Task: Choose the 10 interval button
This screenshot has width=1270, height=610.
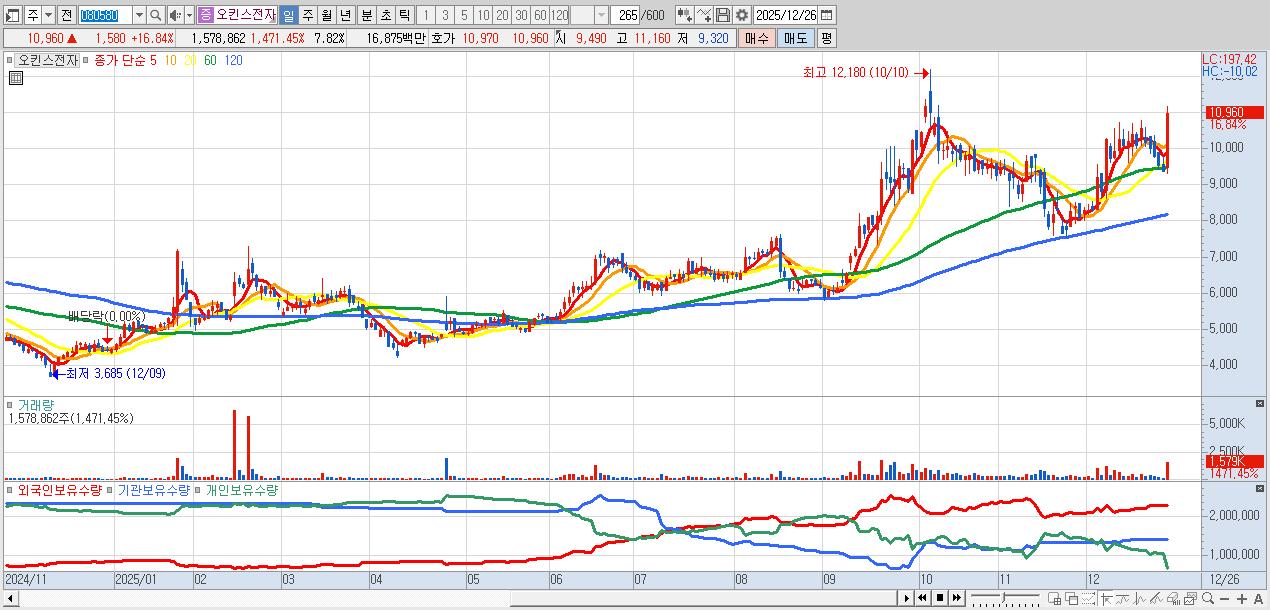Action: click(482, 15)
